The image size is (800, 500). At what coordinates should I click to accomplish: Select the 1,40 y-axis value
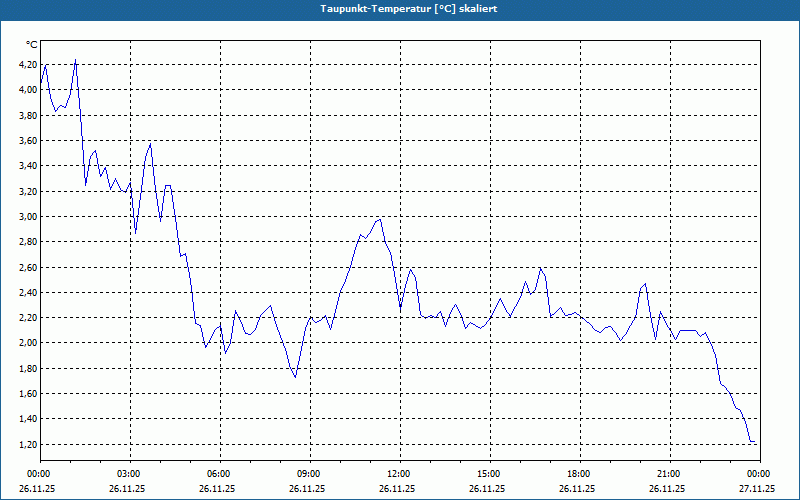pyautogui.click(x=29, y=419)
